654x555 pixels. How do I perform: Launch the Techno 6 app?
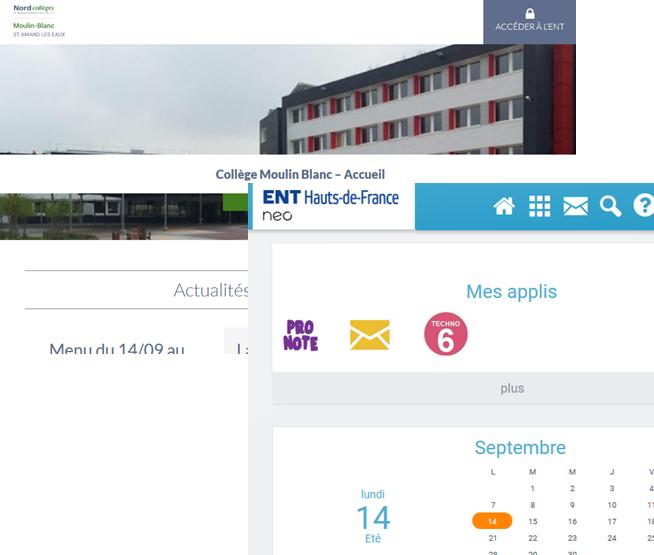(446, 334)
